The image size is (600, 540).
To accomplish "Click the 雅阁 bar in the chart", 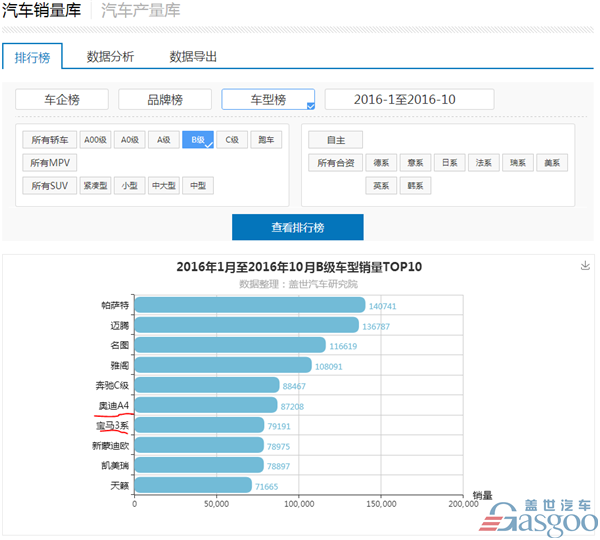I will 223,365.
